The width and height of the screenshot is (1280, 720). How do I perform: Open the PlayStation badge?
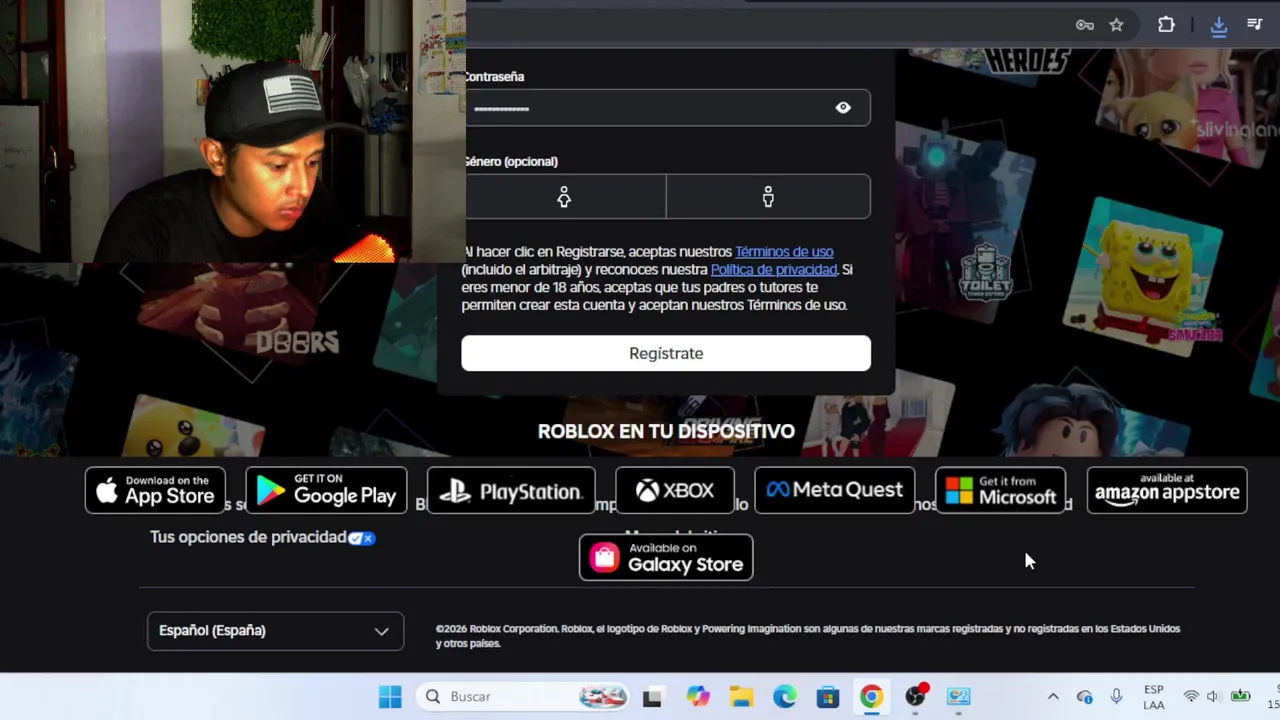(x=511, y=490)
